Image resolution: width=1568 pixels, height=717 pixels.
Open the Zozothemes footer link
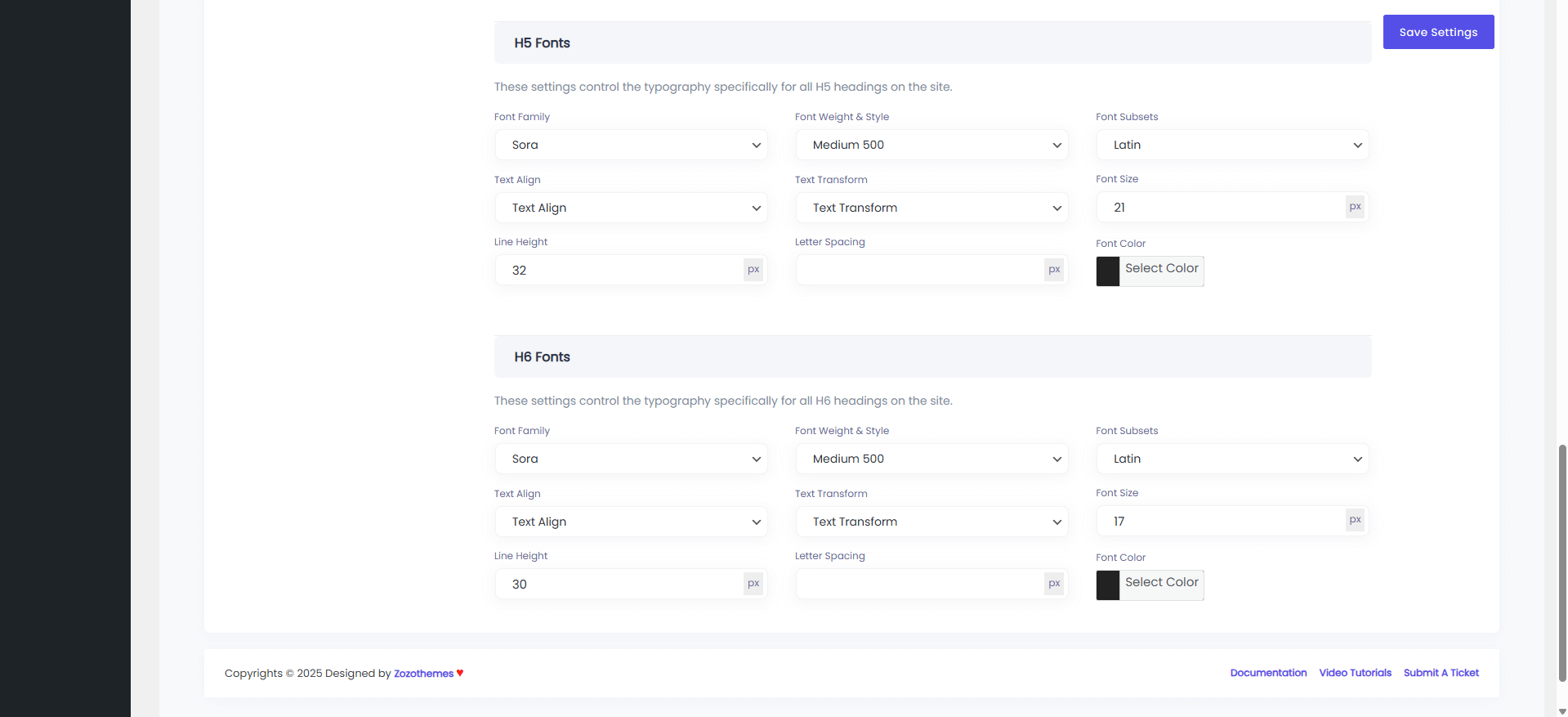pos(423,674)
